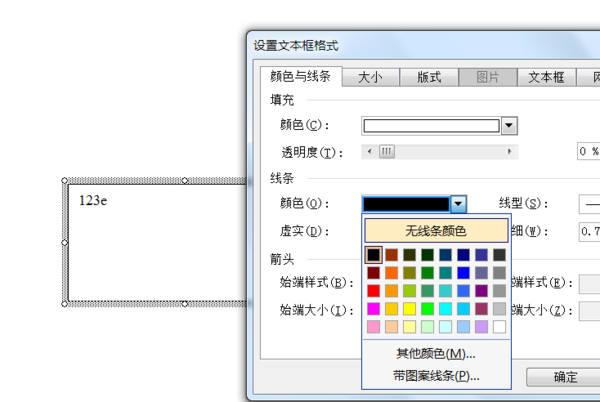600x402 pixels.
Task: Click the 123e text inside the text box
Action: tap(93, 200)
